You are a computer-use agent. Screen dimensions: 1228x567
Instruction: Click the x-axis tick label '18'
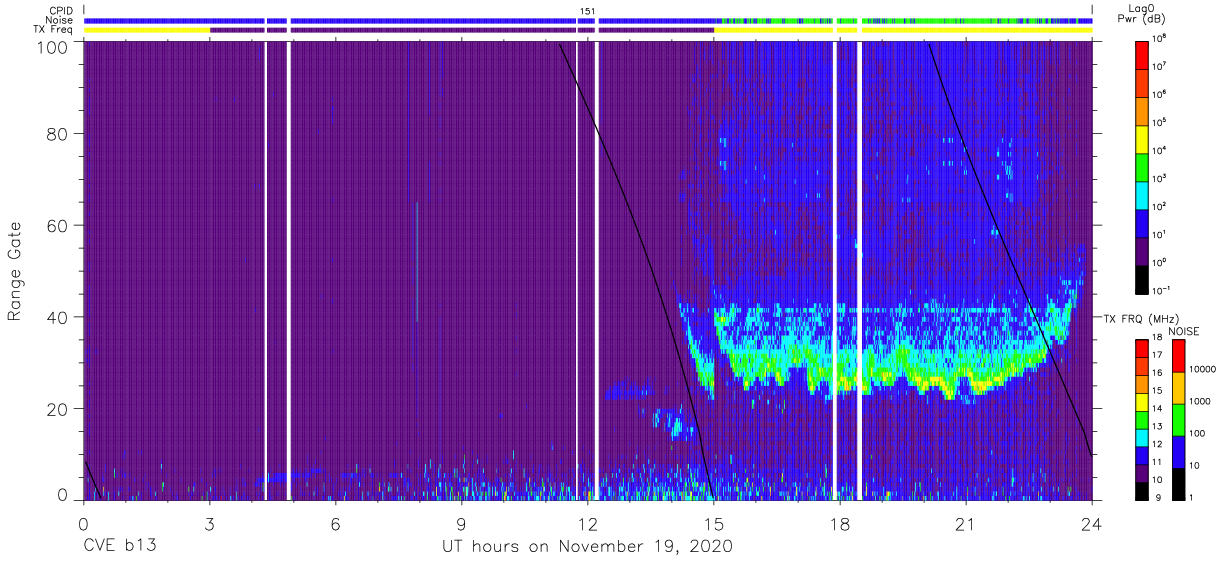click(x=839, y=524)
